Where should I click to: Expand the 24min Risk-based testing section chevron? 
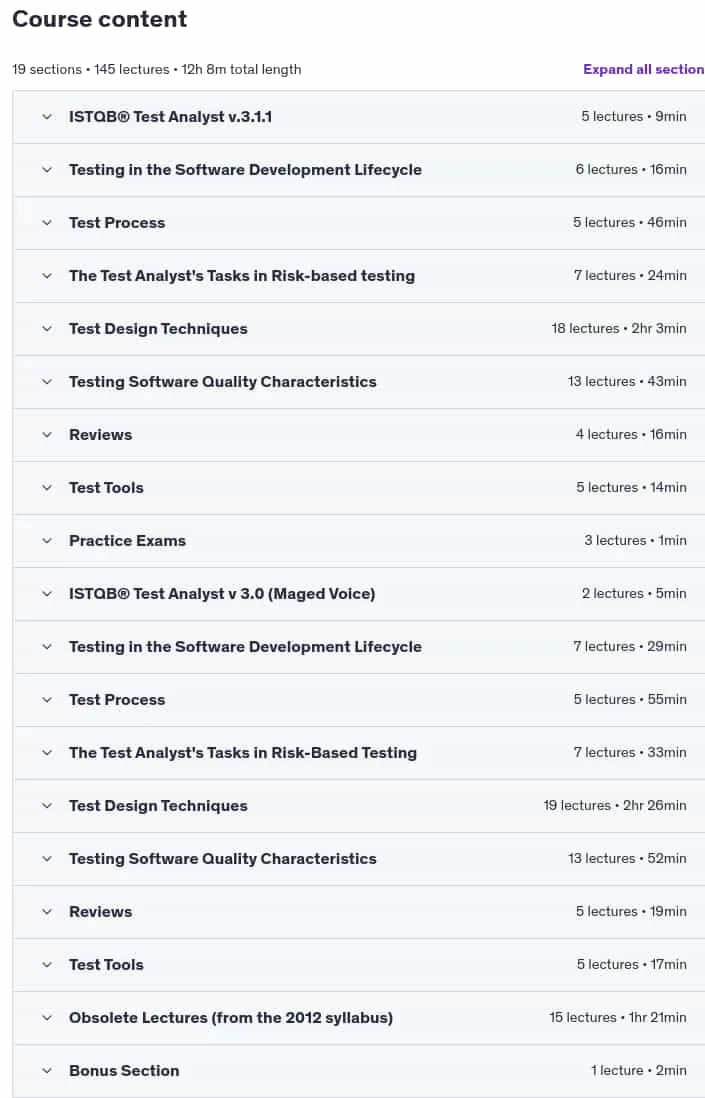point(47,276)
